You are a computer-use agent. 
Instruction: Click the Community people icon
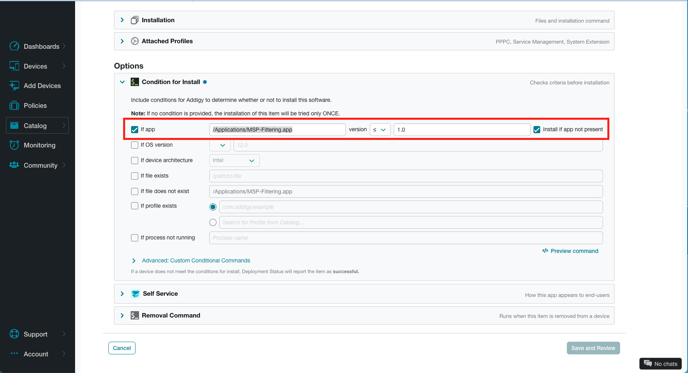pyautogui.click(x=14, y=165)
